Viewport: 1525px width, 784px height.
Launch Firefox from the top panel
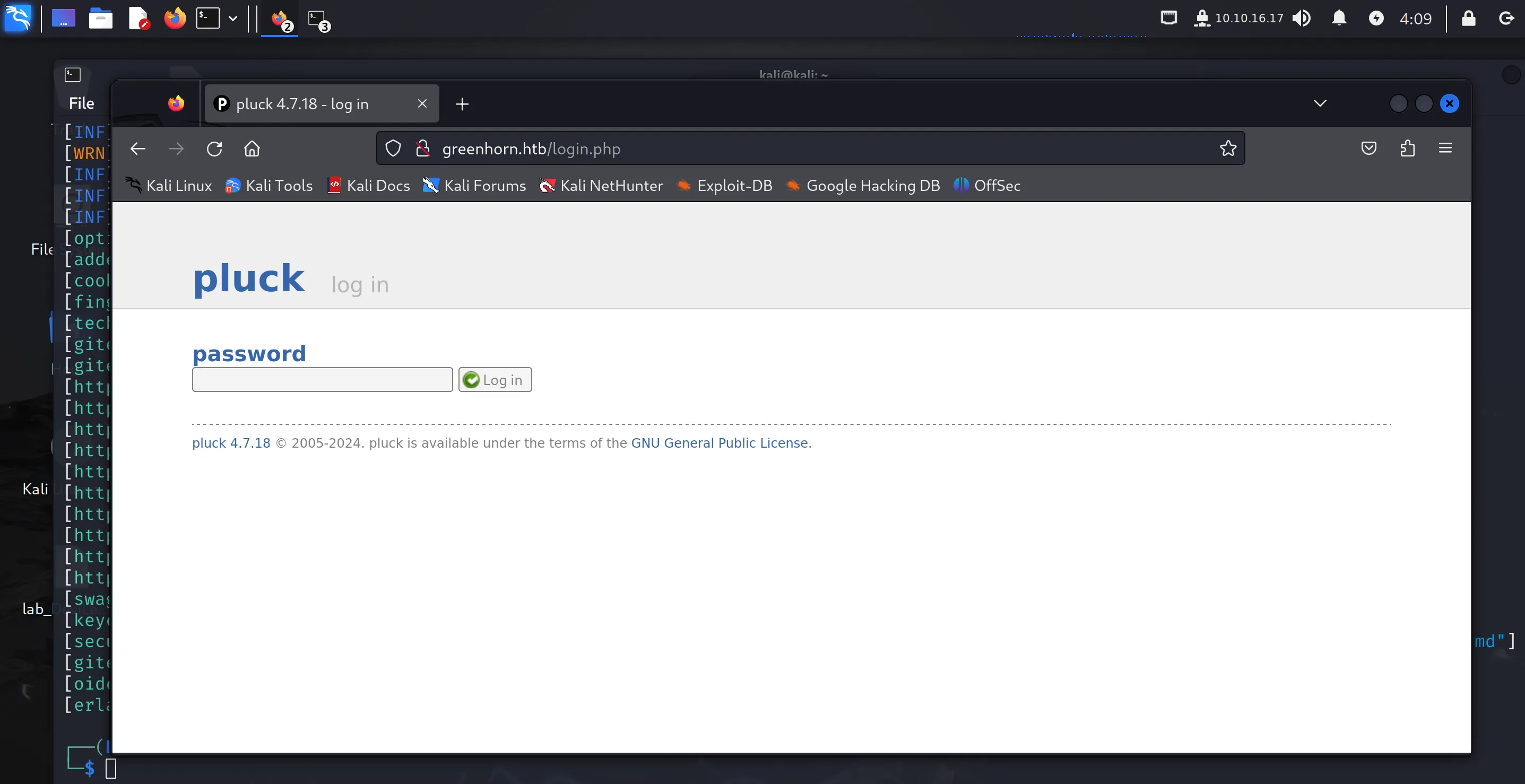[175, 19]
